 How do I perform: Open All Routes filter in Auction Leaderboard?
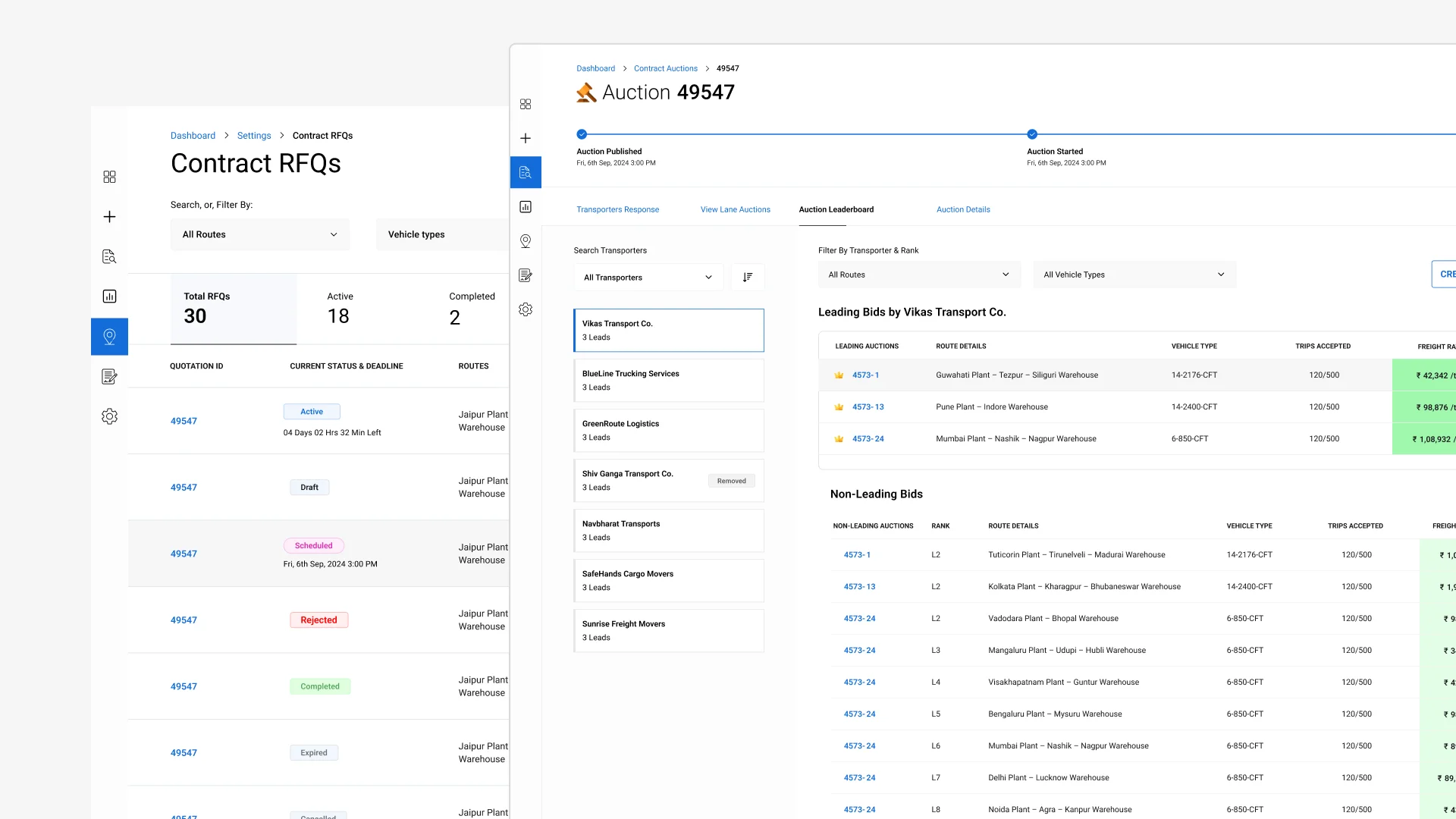click(919, 275)
